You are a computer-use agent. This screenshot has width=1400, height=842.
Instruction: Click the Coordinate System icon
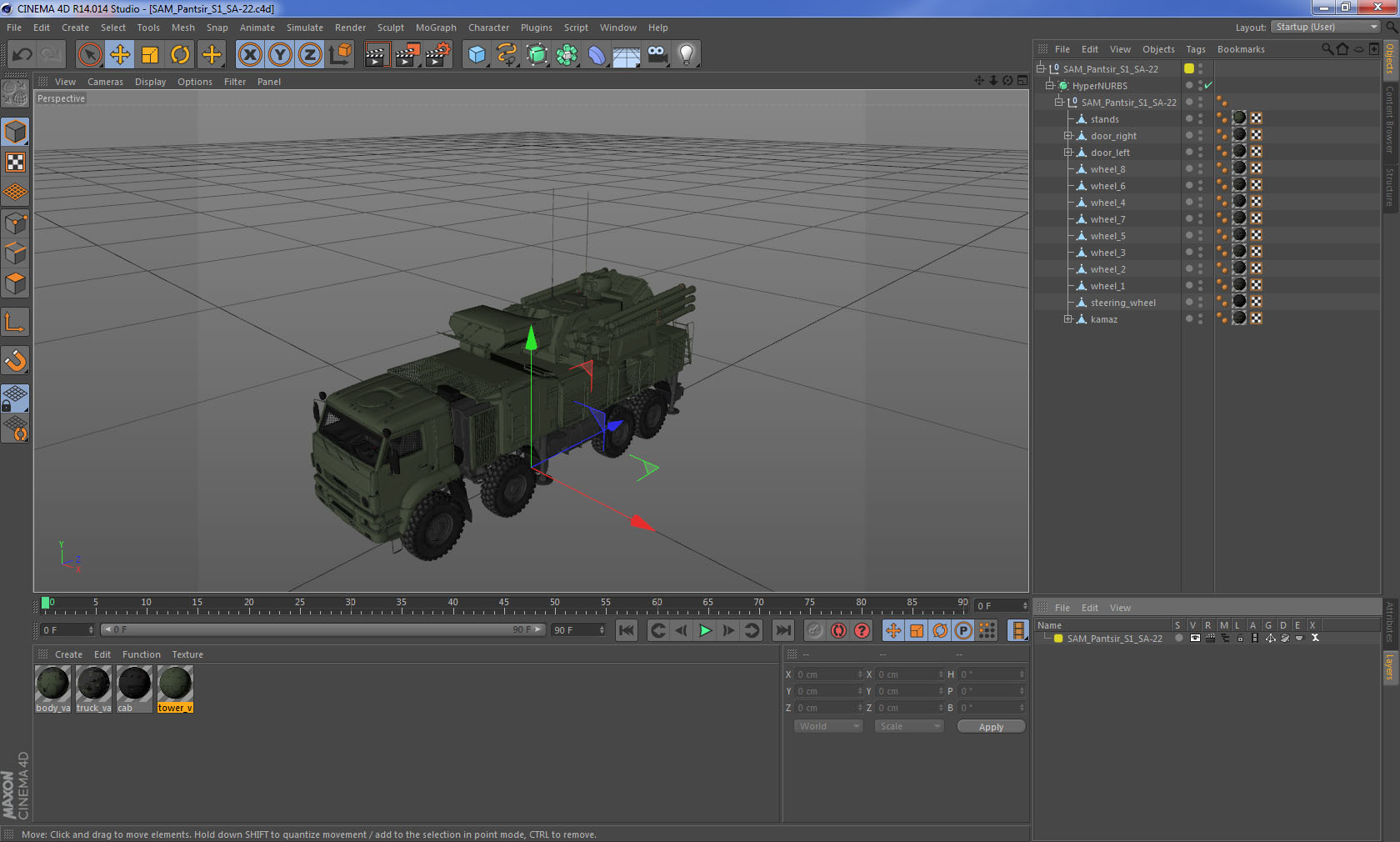click(340, 55)
